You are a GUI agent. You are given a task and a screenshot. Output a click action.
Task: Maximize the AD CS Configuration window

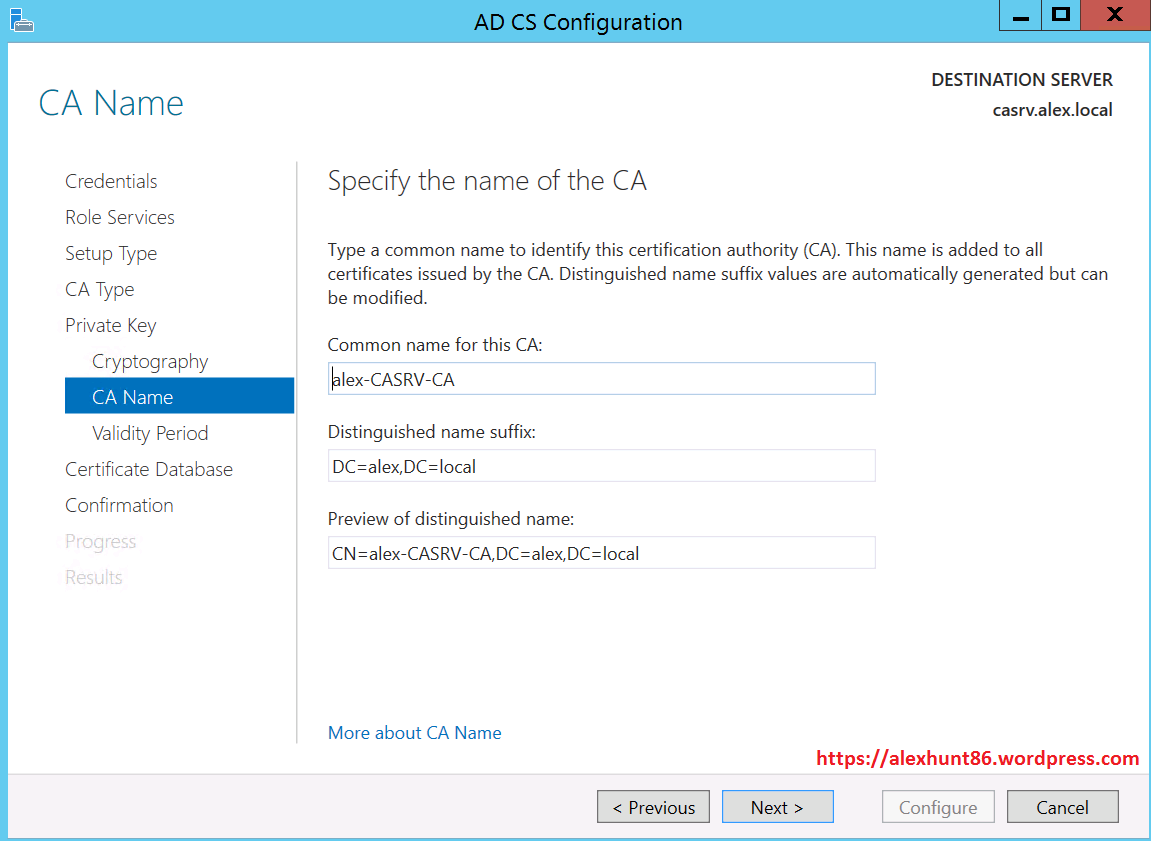pos(1061,17)
